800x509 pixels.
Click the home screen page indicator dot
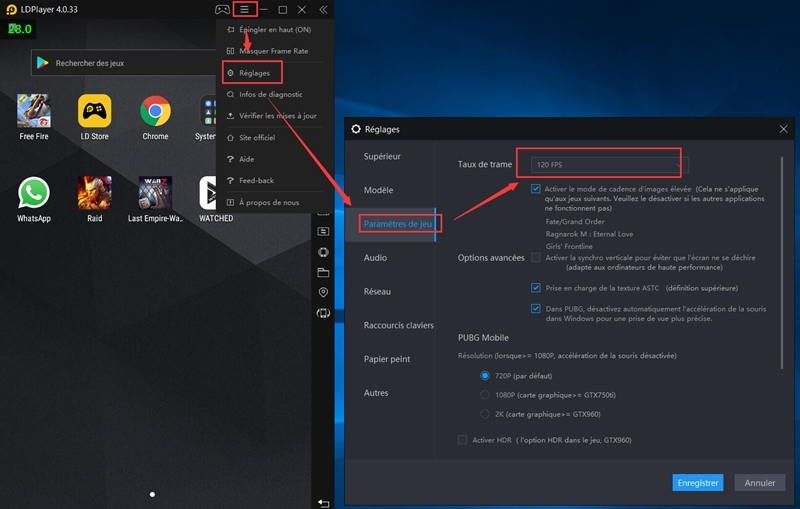coord(152,494)
